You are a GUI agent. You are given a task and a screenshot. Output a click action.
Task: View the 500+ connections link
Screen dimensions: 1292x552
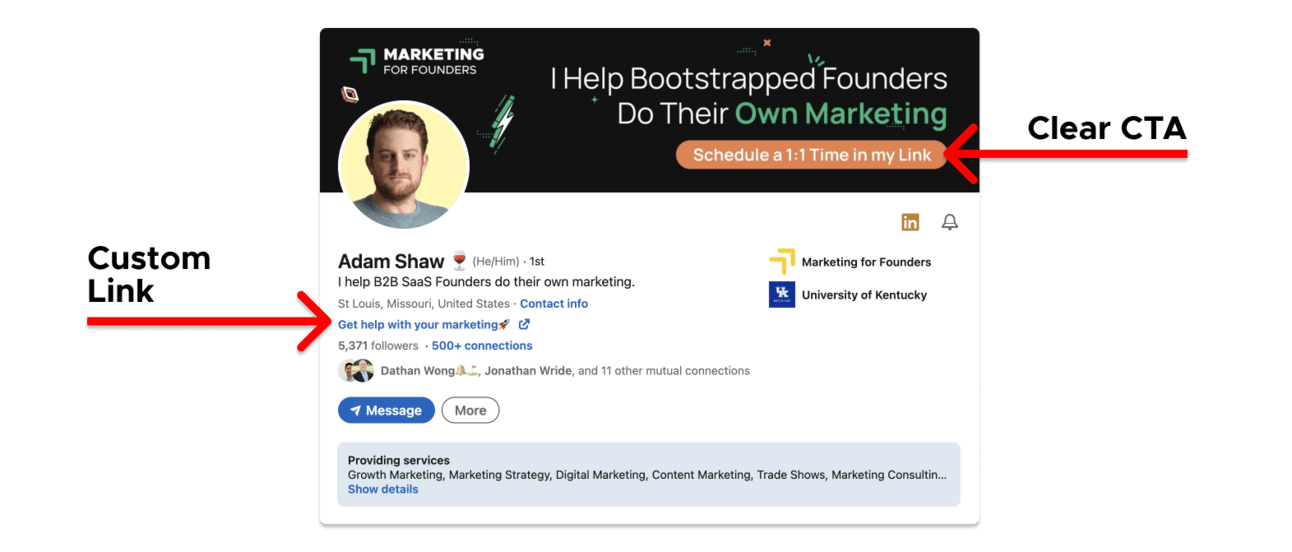[x=482, y=346]
